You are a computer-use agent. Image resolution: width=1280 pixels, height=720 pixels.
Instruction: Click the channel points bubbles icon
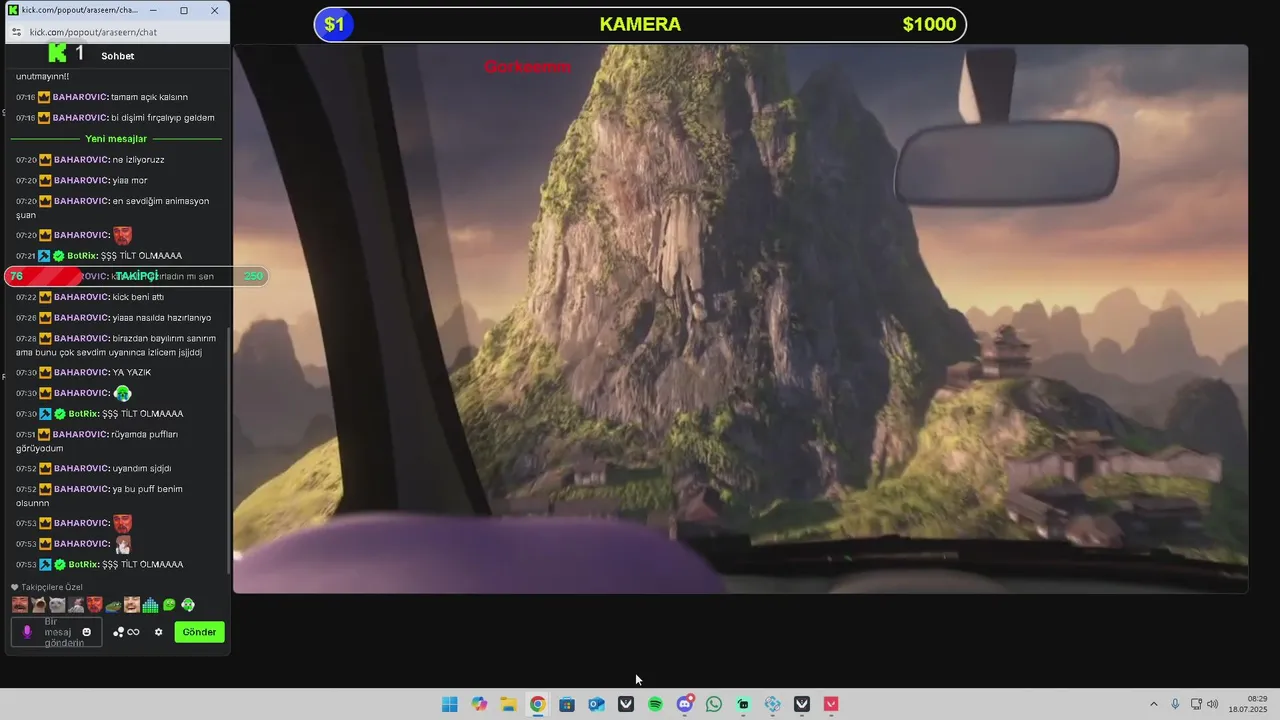point(118,632)
